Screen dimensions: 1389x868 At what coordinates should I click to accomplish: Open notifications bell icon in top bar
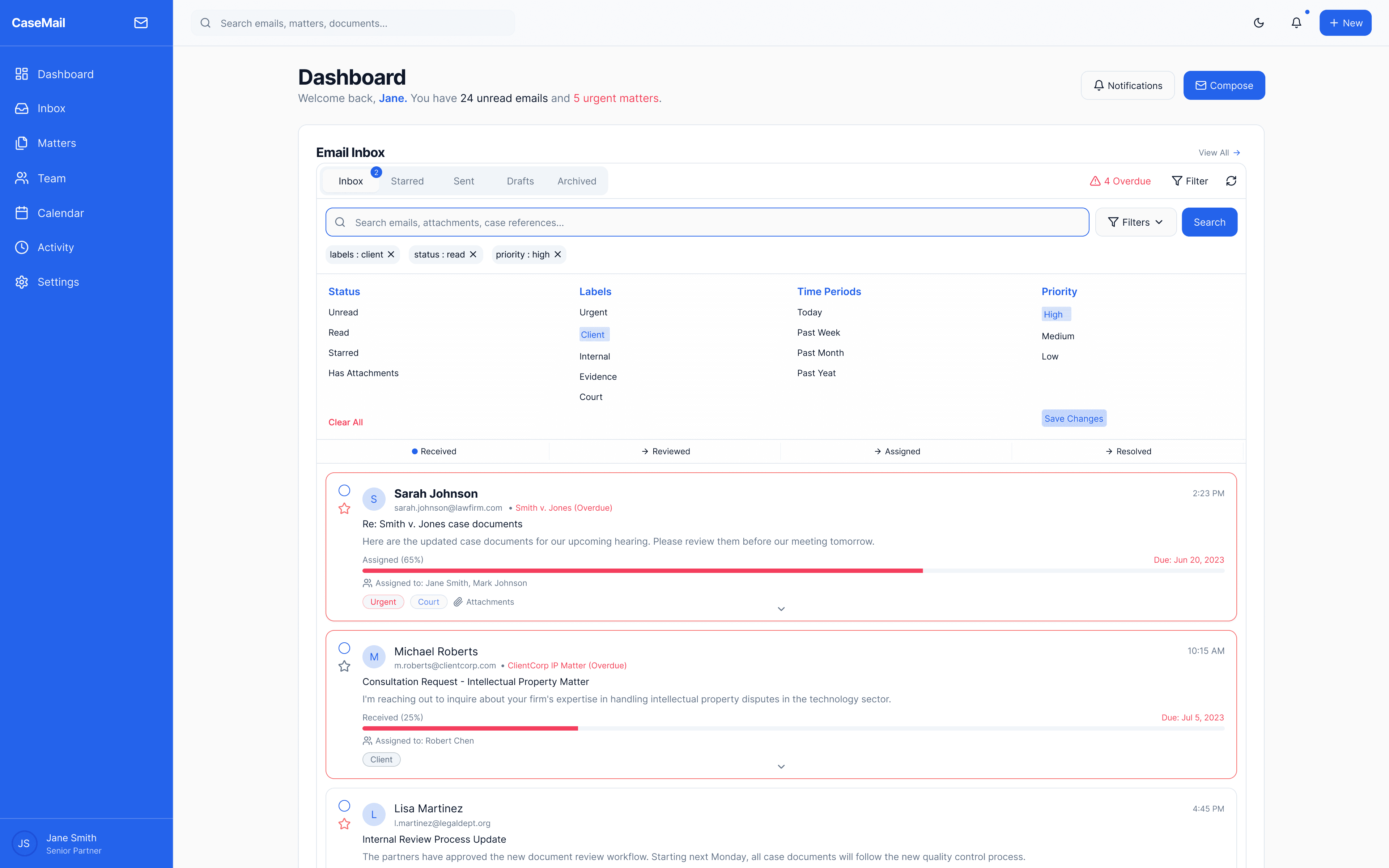coord(1296,23)
